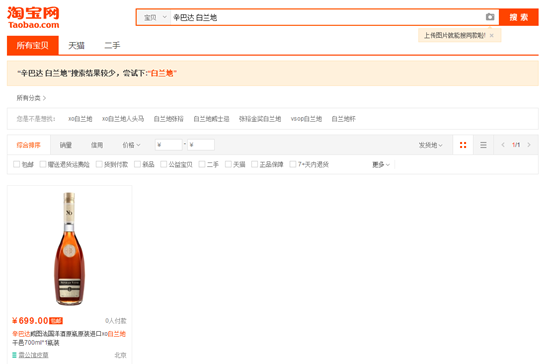The height and width of the screenshot is (364, 554).
Task: Click the Taobao.com logo
Action: [34, 18]
